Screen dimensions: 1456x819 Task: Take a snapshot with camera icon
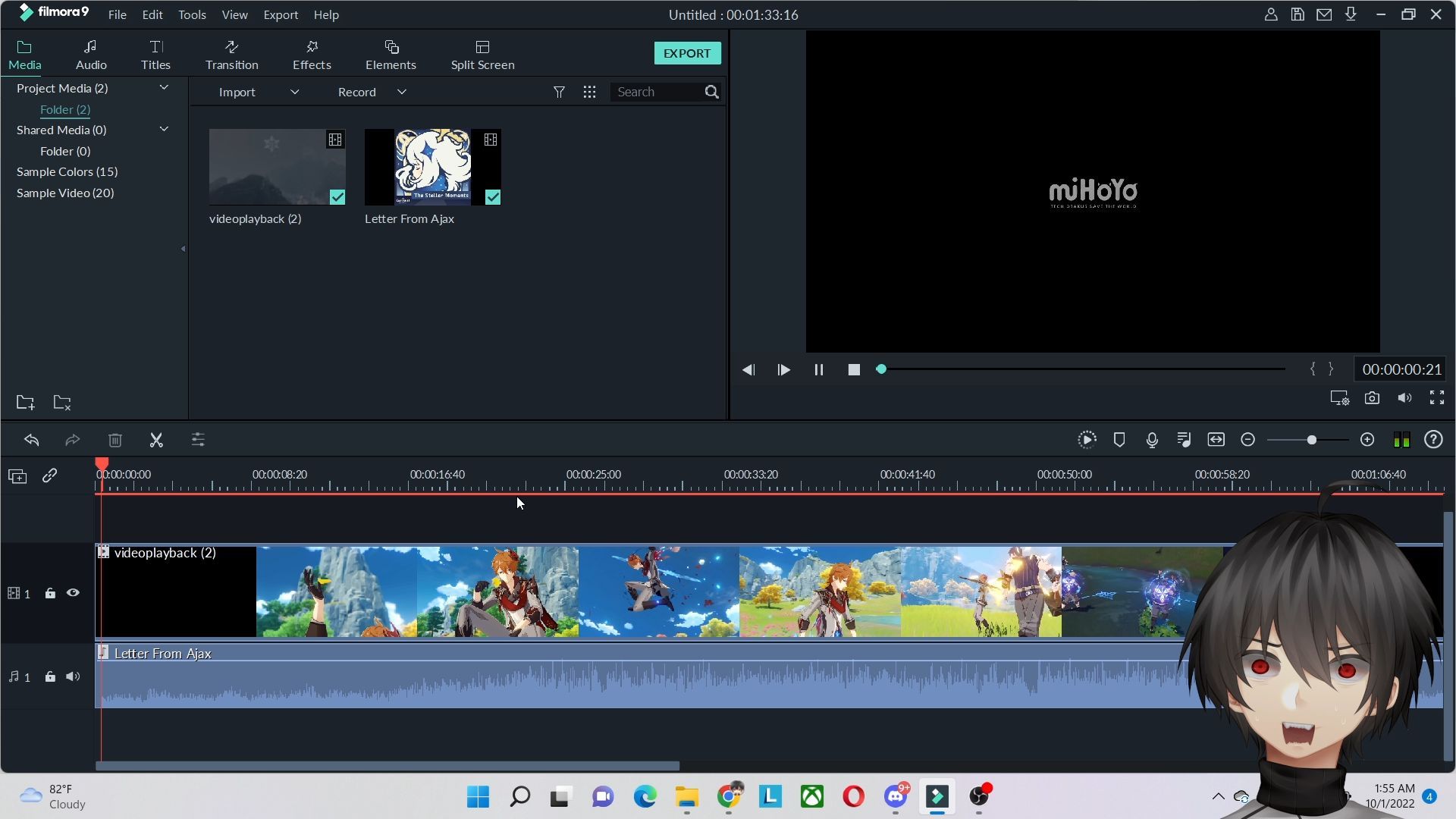[1372, 398]
